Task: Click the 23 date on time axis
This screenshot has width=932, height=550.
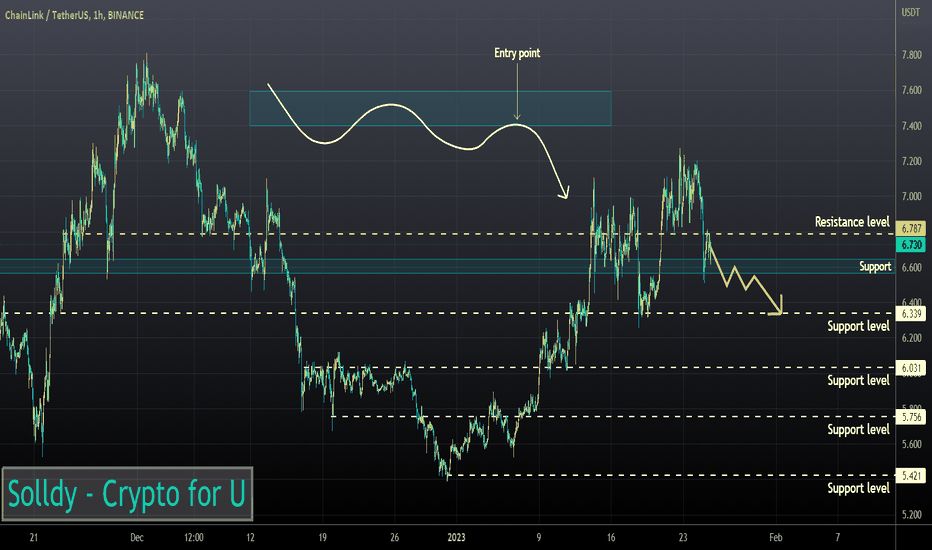Action: click(683, 538)
